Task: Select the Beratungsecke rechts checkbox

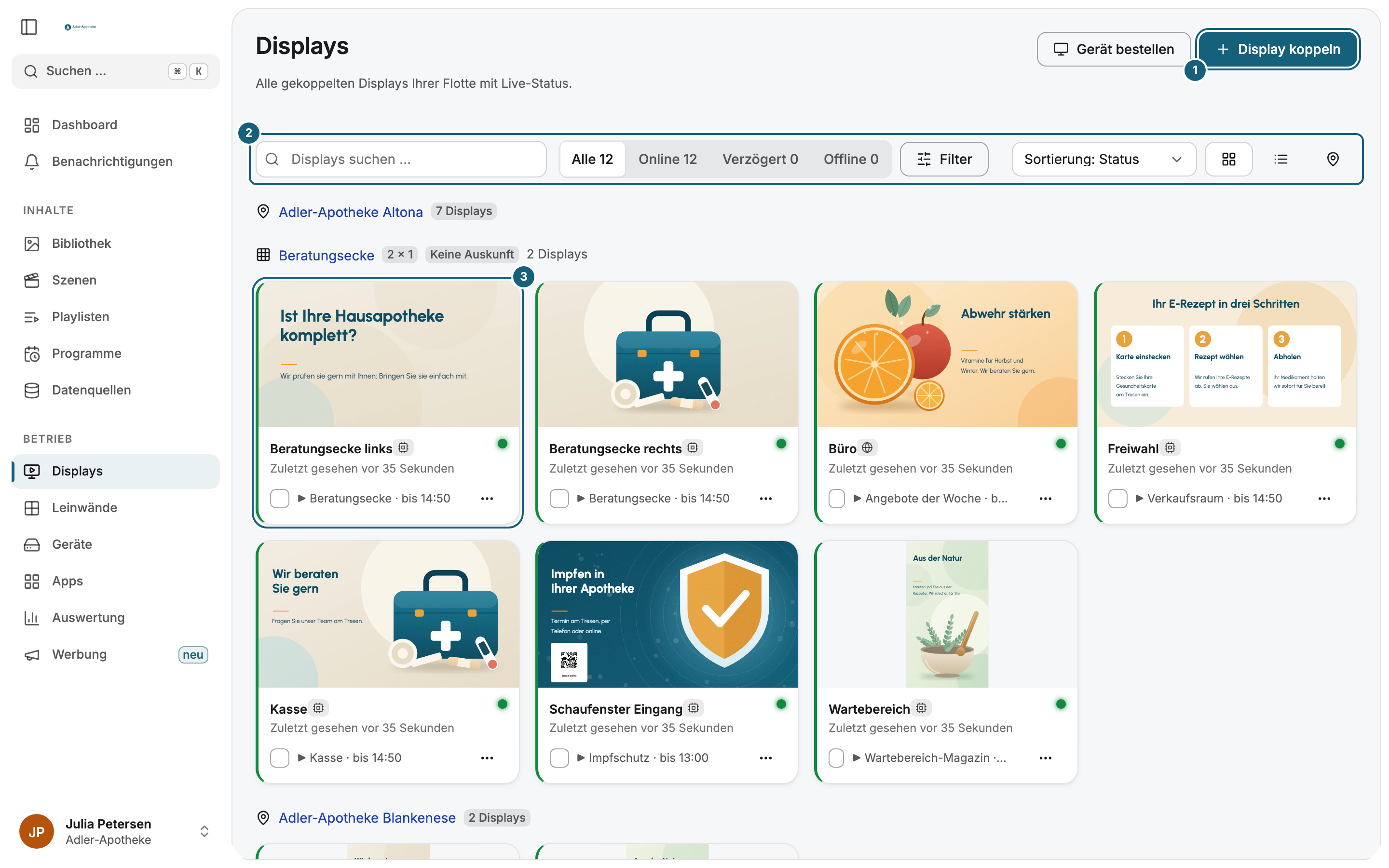Action: click(x=559, y=498)
